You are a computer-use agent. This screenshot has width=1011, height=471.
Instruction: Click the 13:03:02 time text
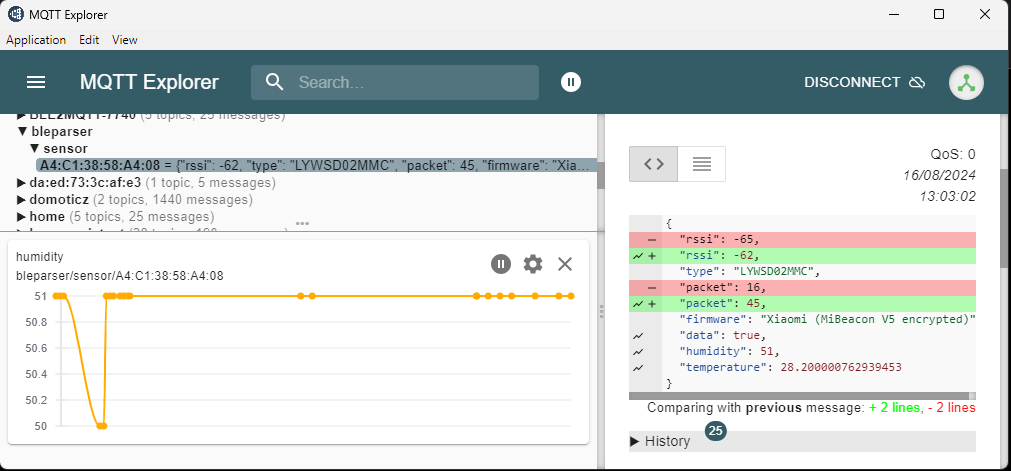tap(948, 196)
